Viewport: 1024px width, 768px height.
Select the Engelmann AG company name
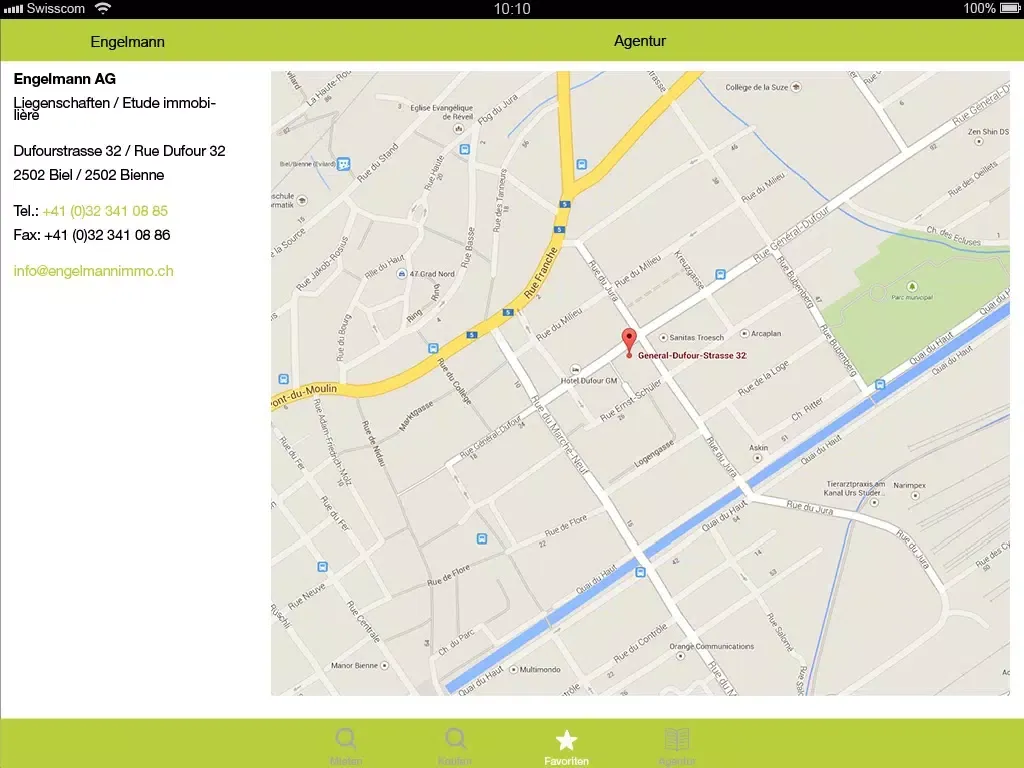click(65, 79)
